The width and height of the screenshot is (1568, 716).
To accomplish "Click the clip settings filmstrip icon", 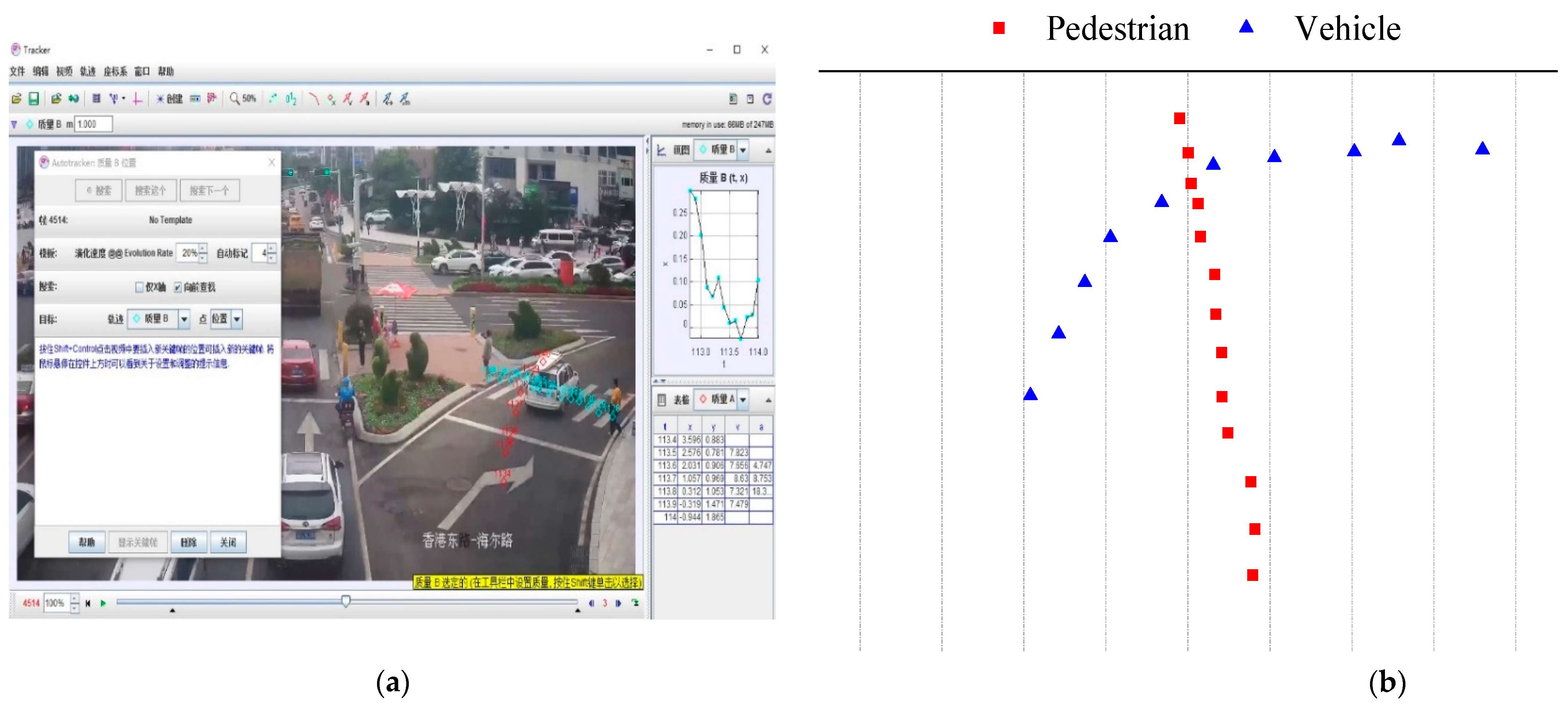I will pyautogui.click(x=96, y=99).
